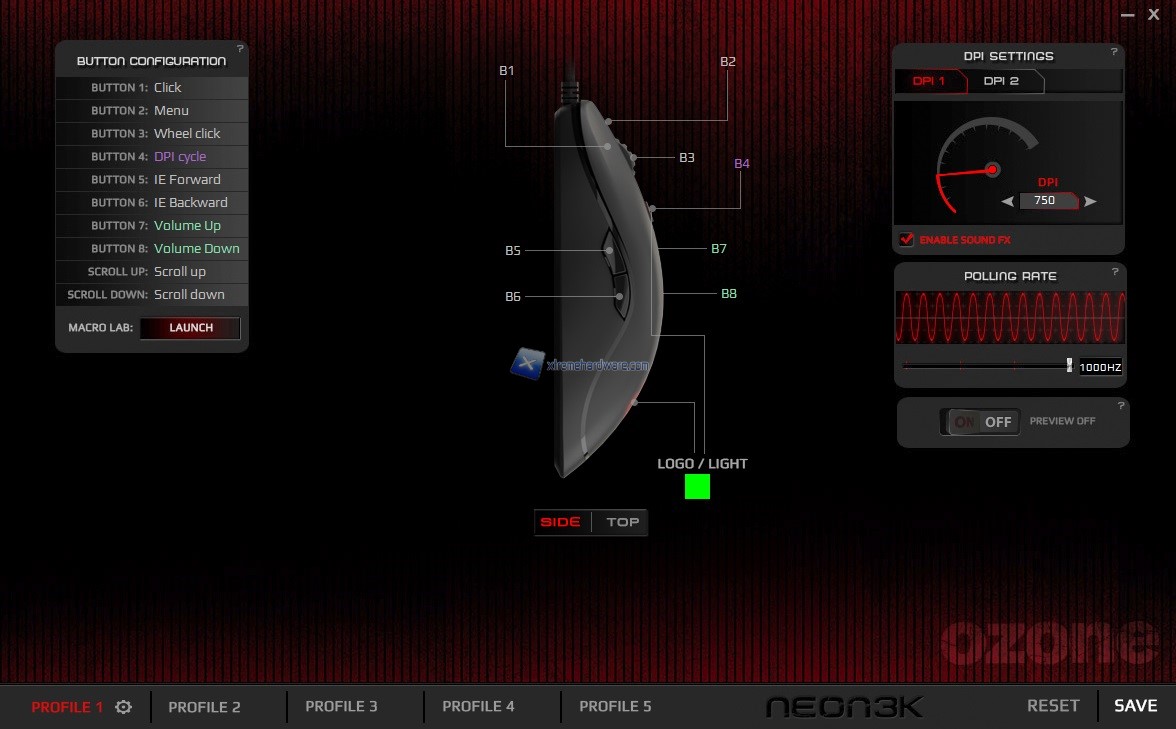Image resolution: width=1176 pixels, height=729 pixels.
Task: Select the Profile 3 tab
Action: tap(341, 707)
